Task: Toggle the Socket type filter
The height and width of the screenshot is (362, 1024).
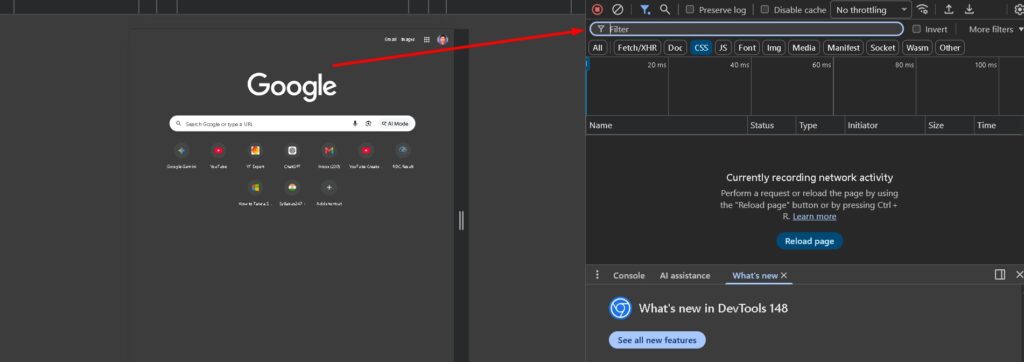Action: pos(883,48)
